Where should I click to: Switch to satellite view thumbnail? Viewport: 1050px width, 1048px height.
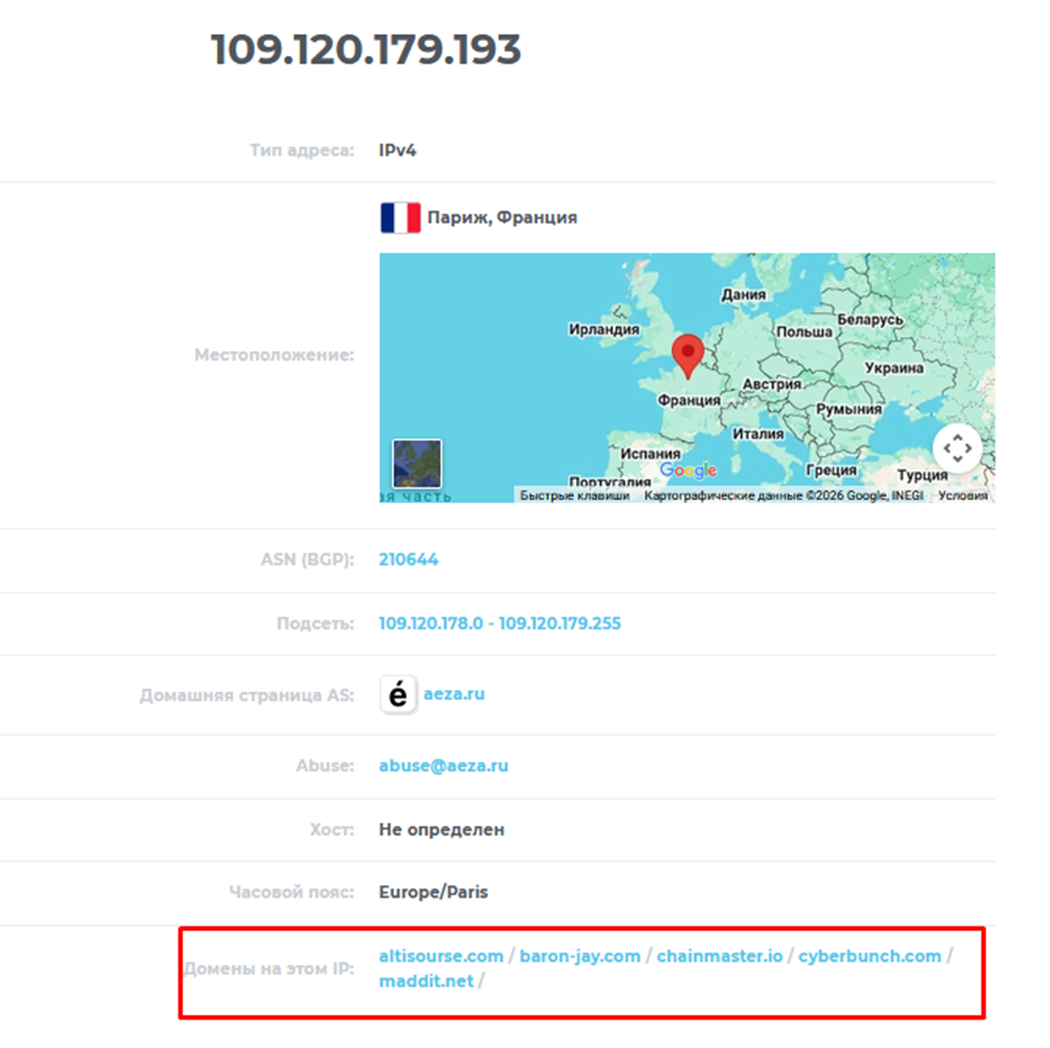pyautogui.click(x=417, y=463)
